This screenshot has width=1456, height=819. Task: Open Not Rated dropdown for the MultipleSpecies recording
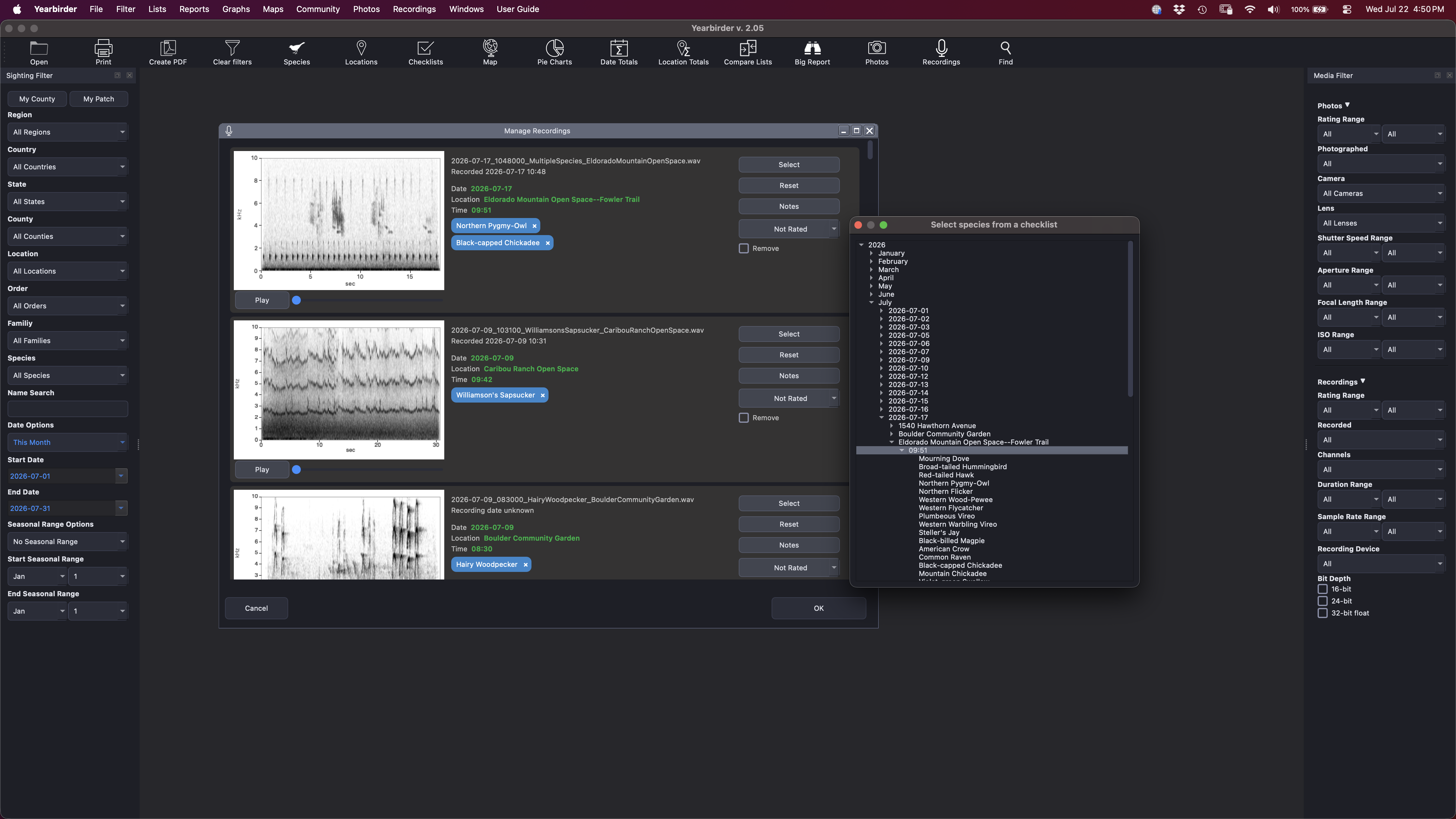click(789, 229)
